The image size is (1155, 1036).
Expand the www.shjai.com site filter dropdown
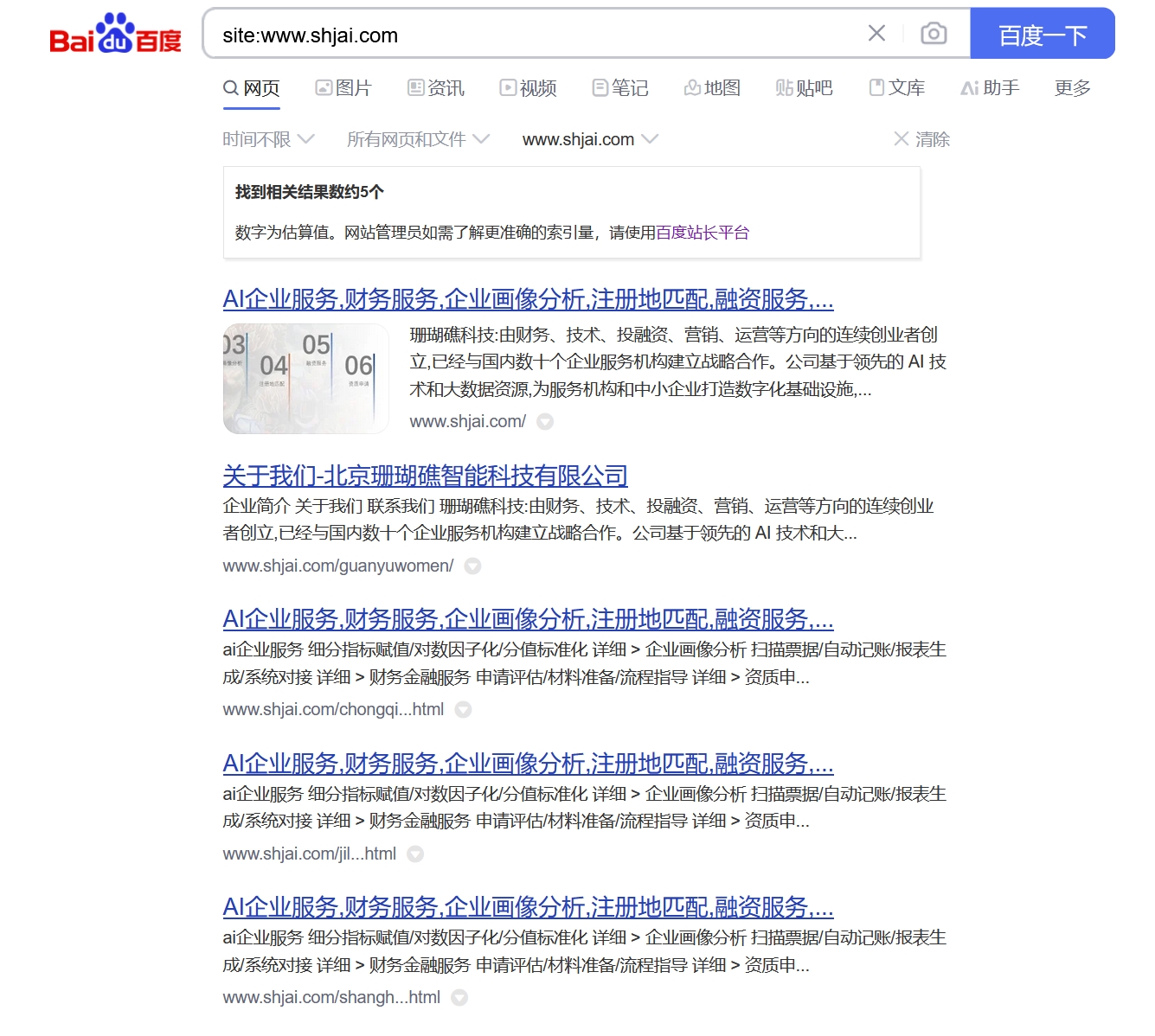tap(589, 138)
